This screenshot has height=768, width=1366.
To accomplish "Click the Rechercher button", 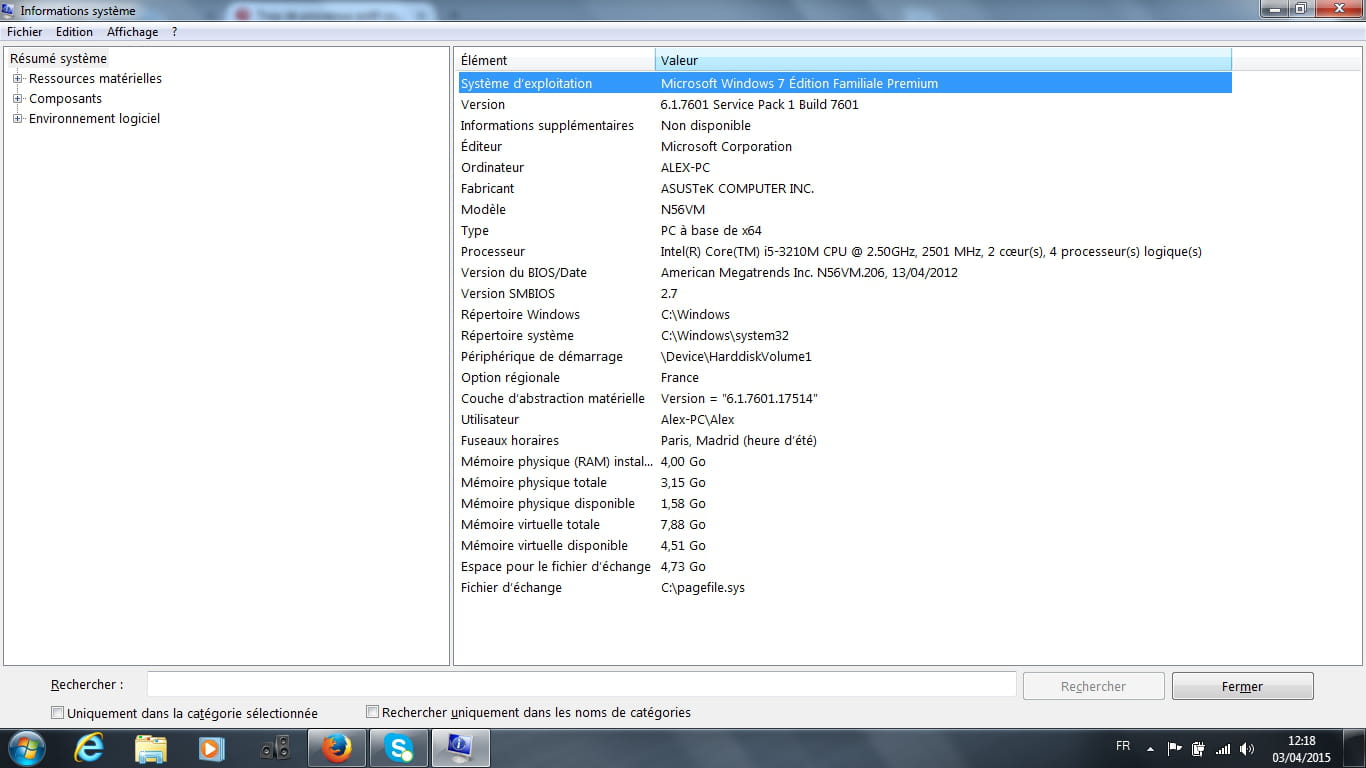I will coord(1093,686).
